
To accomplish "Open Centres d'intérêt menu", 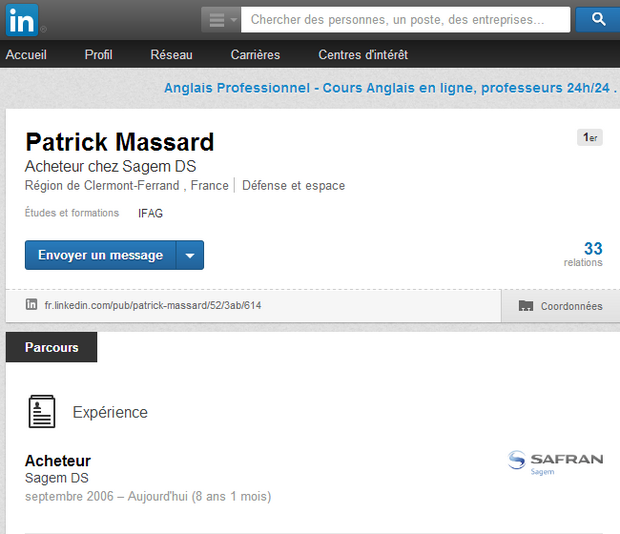I will (x=363, y=55).
